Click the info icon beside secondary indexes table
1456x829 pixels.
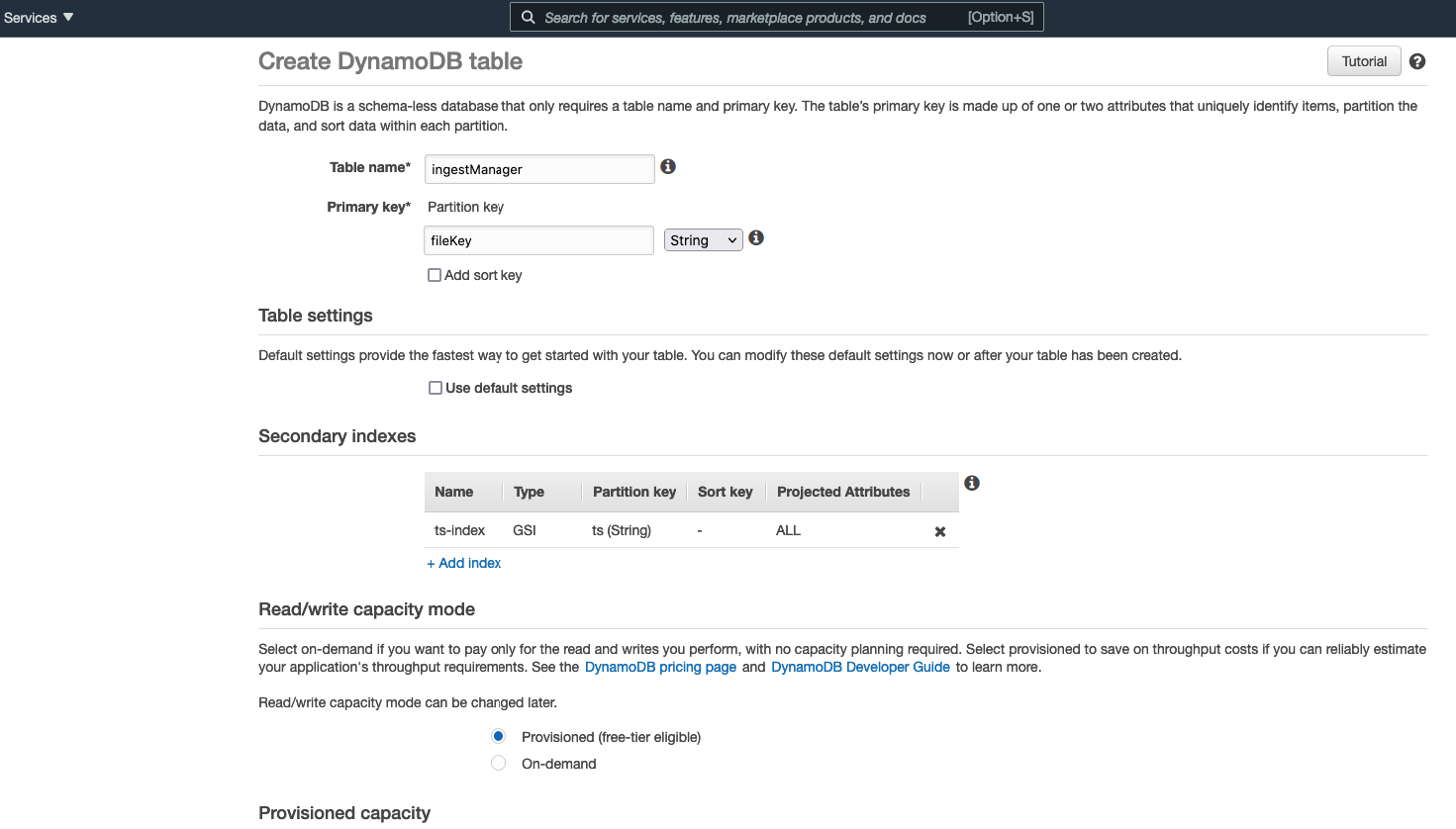pyautogui.click(x=972, y=483)
